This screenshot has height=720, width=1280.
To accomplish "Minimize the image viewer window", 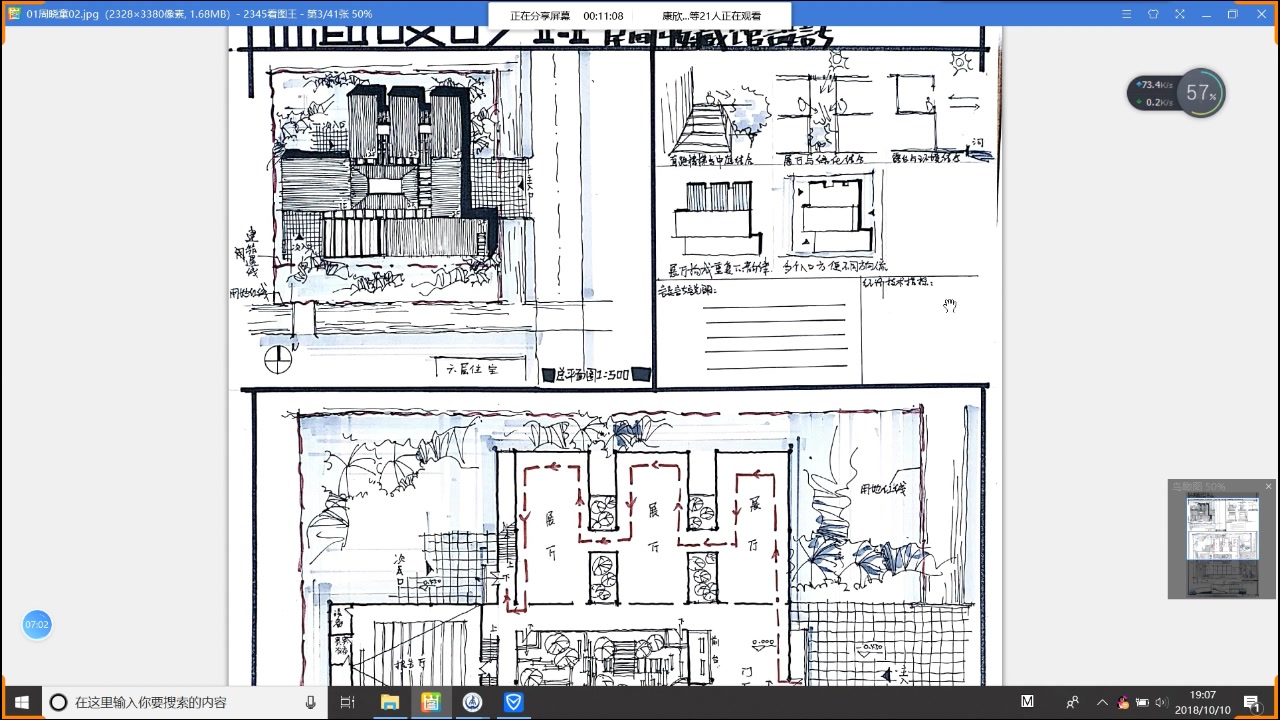I will [1206, 14].
